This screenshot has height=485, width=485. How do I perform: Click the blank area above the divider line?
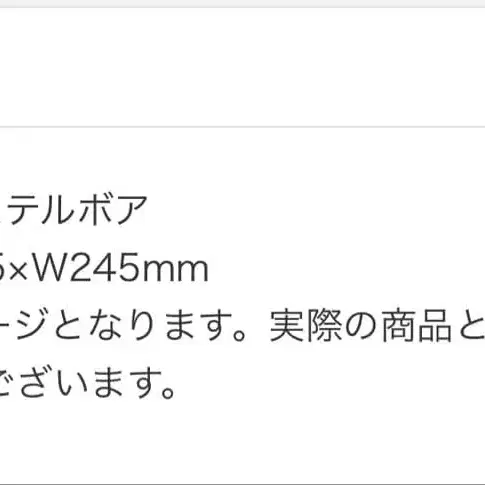tap(242, 67)
